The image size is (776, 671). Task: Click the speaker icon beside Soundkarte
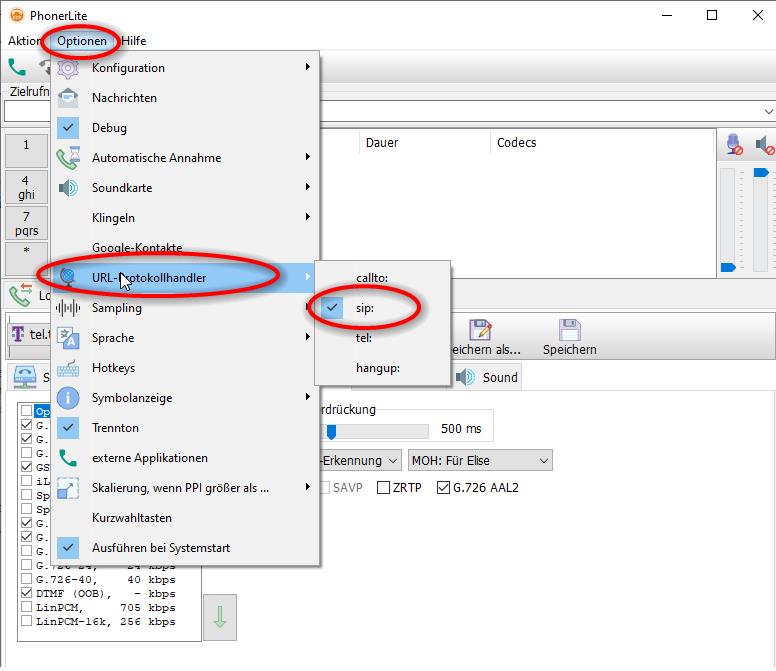pyautogui.click(x=68, y=188)
